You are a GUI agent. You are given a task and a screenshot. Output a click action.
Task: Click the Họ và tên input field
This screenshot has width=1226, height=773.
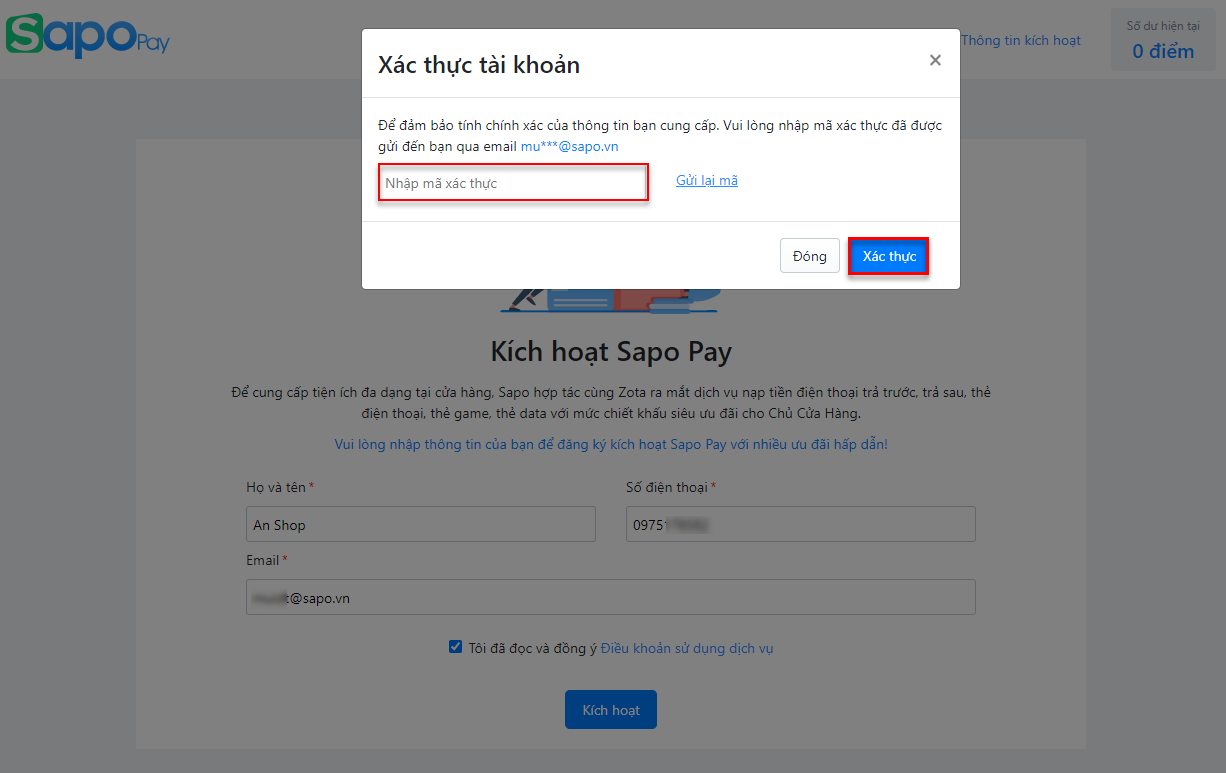[421, 524]
